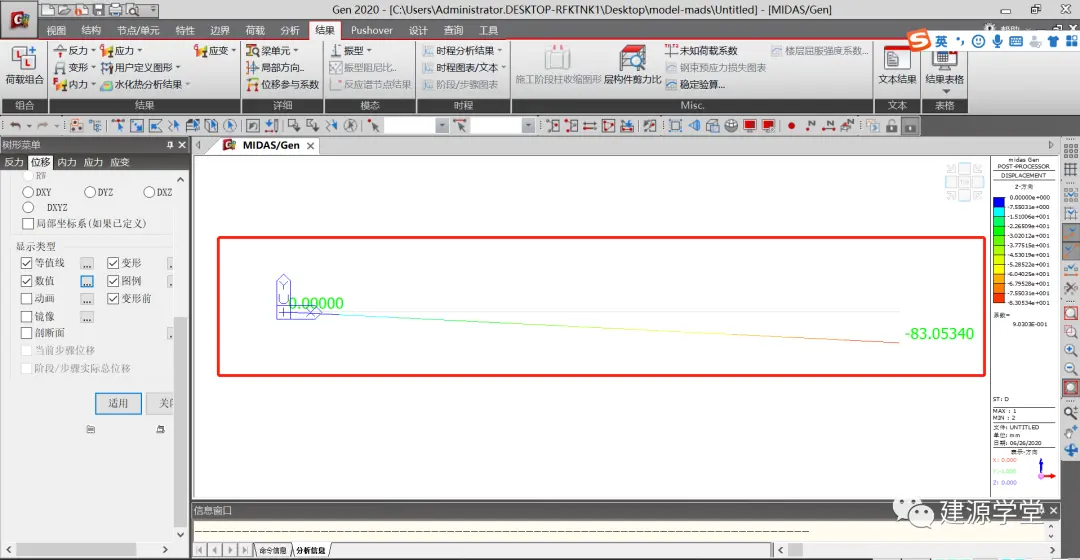Open the 未知荷载系数 unknown load factor tool
The width and height of the screenshot is (1080, 560).
(x=701, y=50)
